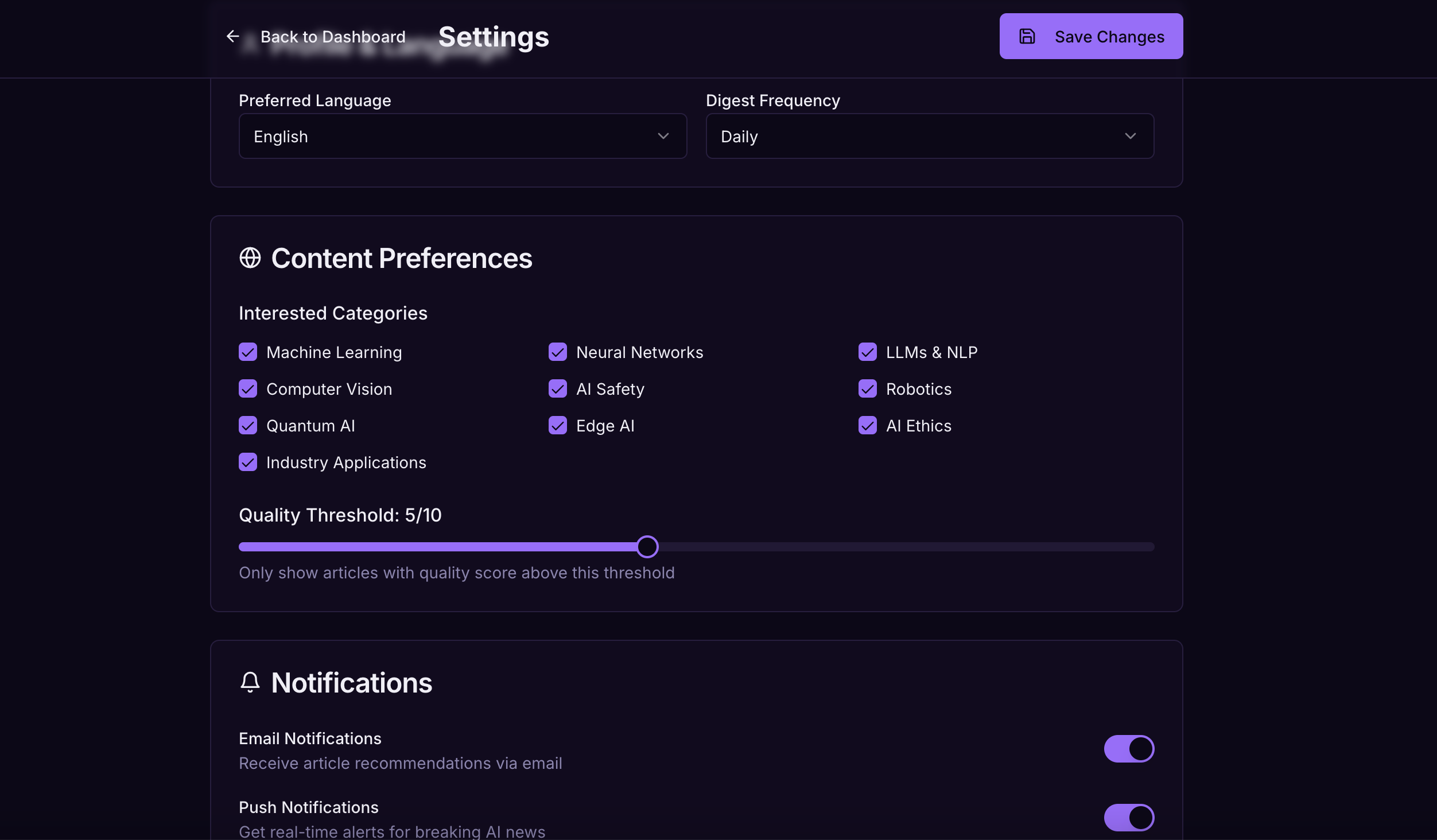This screenshot has width=1437, height=840.
Task: Uncheck the LLMs & NLP category
Action: point(868,352)
